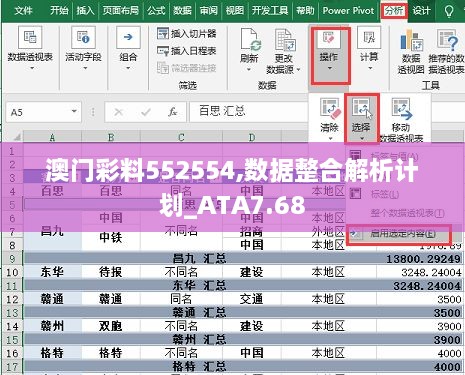Select row 12 header

point(12,299)
